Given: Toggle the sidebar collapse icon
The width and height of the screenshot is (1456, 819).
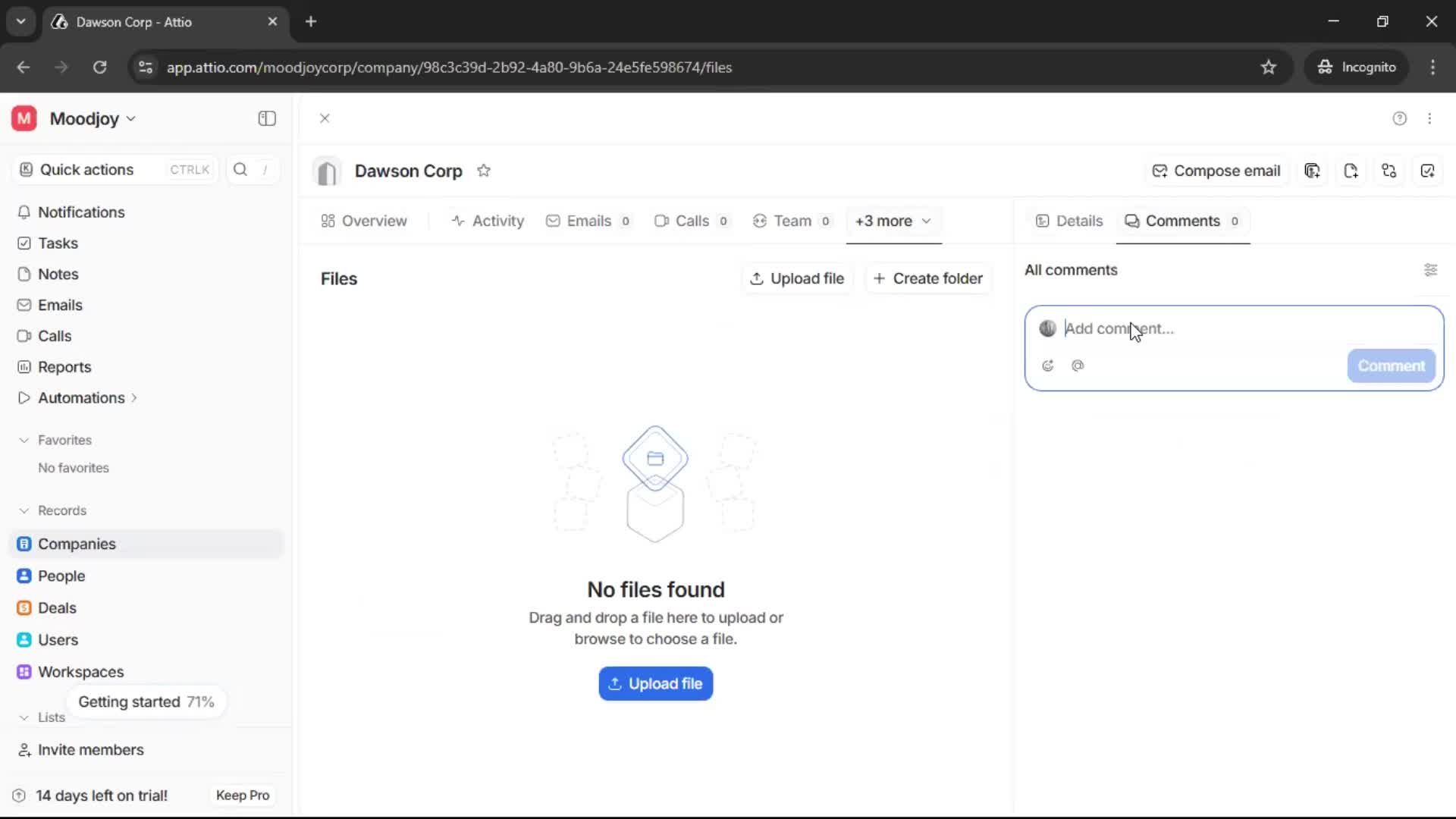Looking at the screenshot, I should coord(266,118).
